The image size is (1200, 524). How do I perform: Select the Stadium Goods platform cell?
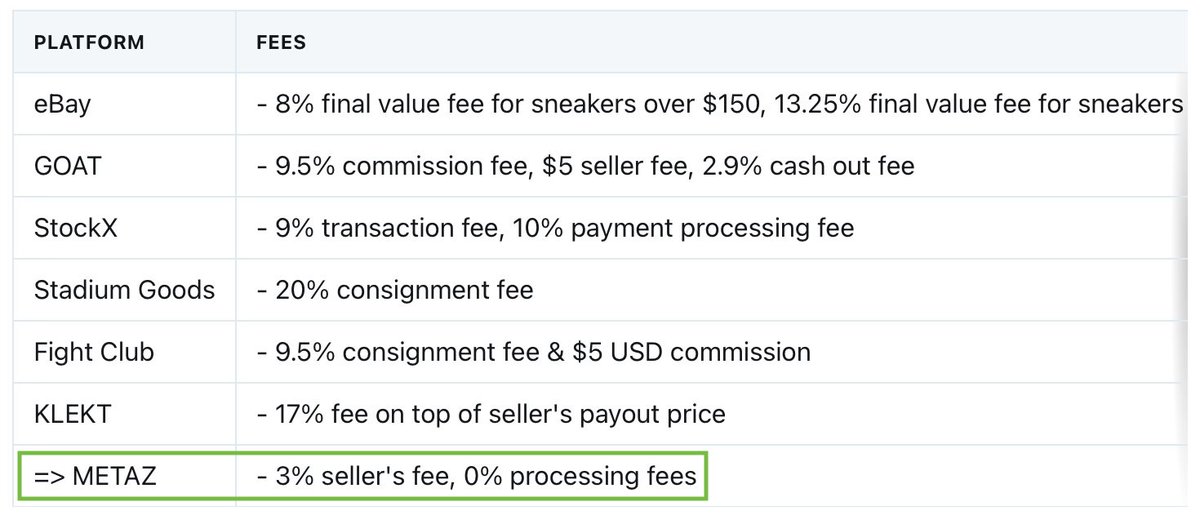click(x=125, y=290)
